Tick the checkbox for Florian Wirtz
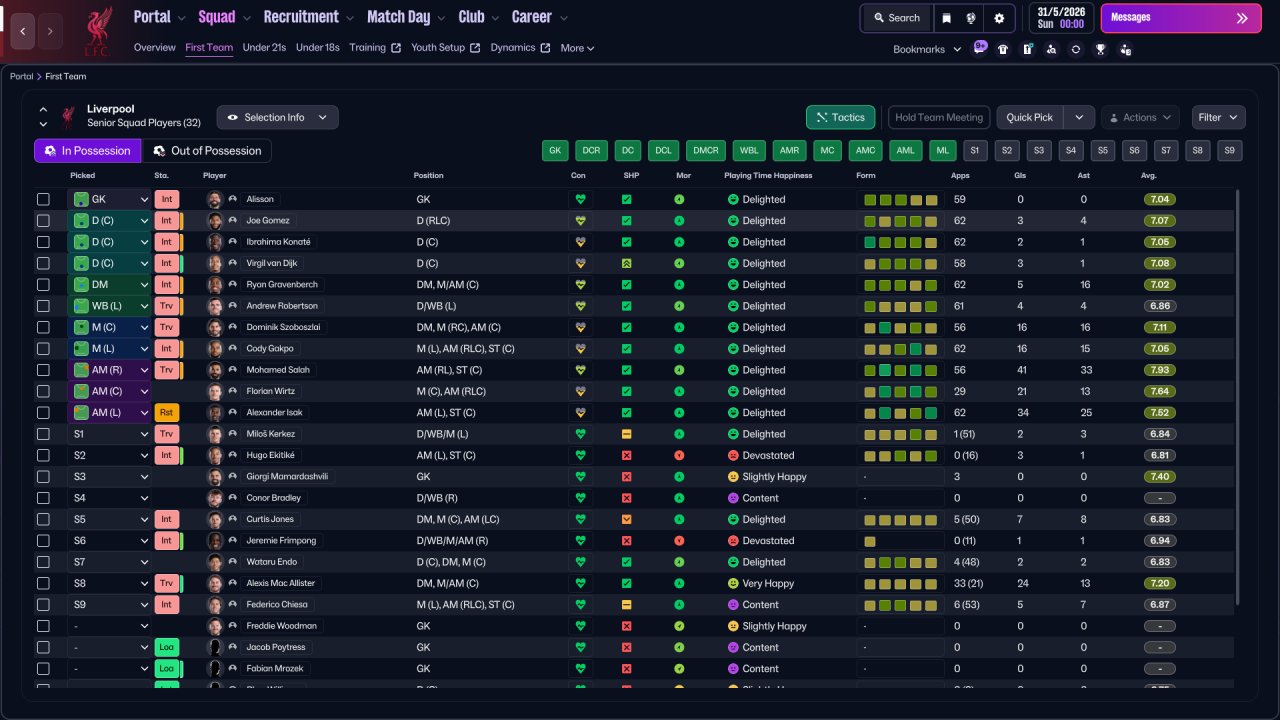The height and width of the screenshot is (720, 1280). 43,391
